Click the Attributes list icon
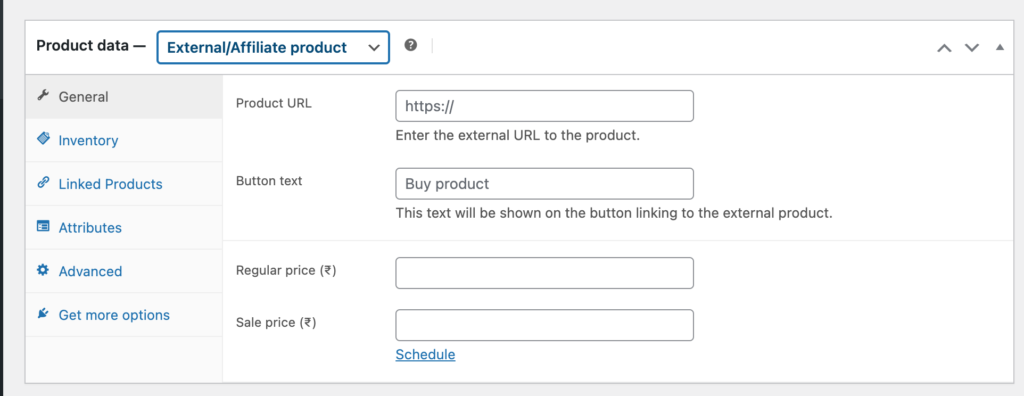 [x=43, y=227]
